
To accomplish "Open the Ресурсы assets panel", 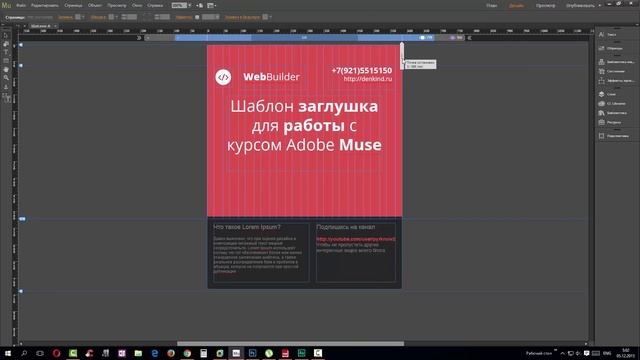I will pyautogui.click(x=601, y=122).
